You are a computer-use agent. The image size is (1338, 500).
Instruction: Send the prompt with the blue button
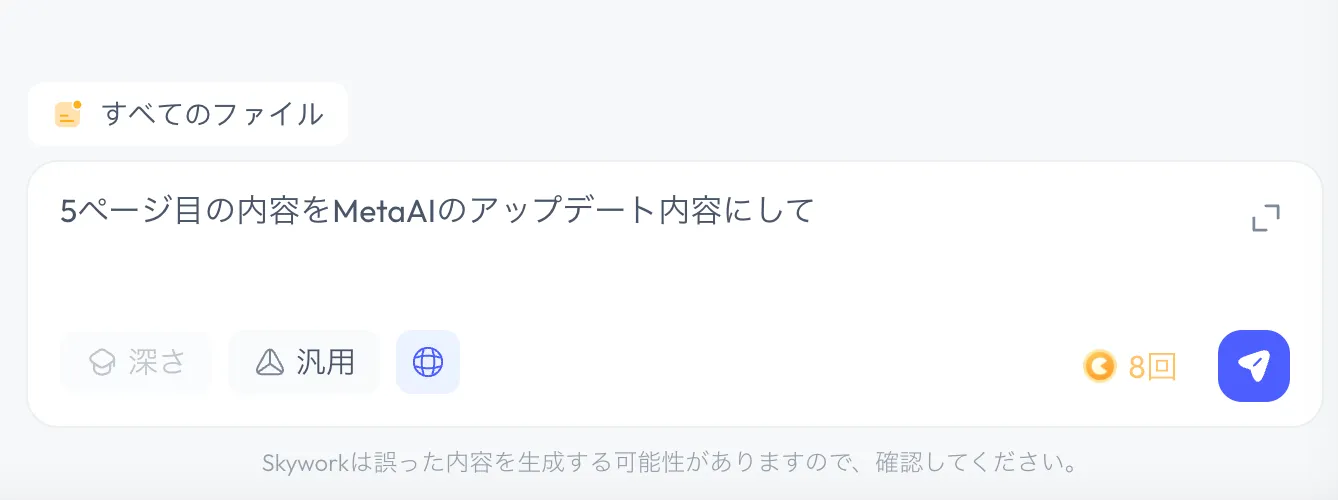(x=1254, y=366)
